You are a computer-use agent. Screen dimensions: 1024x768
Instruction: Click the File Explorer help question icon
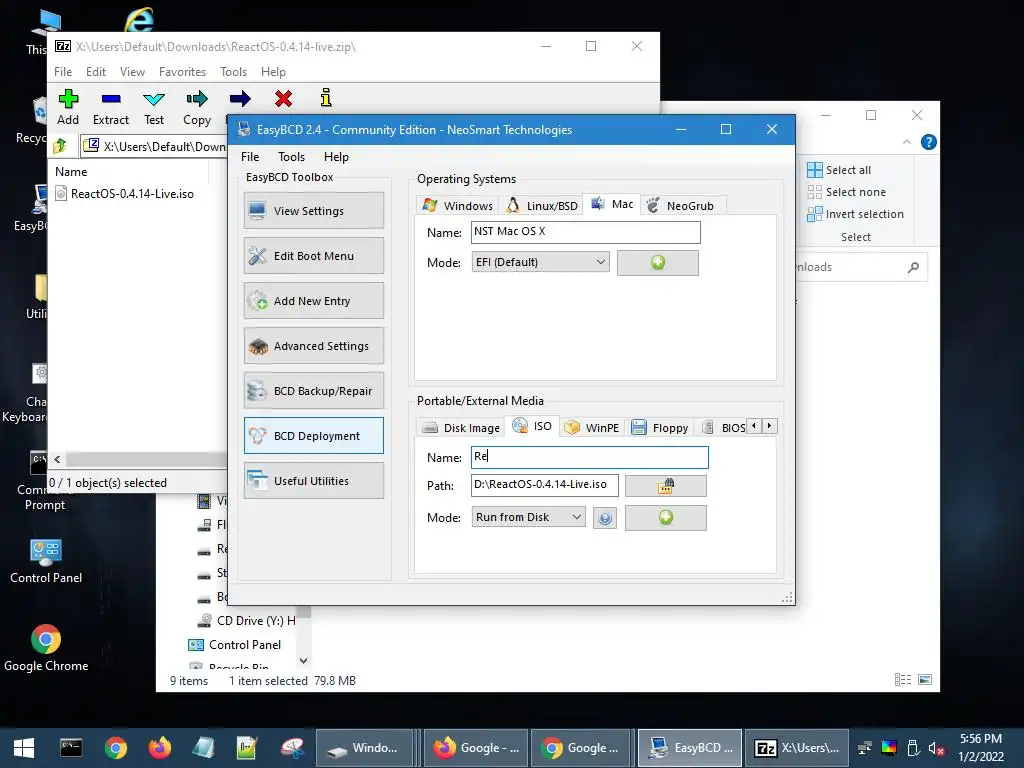click(x=928, y=142)
